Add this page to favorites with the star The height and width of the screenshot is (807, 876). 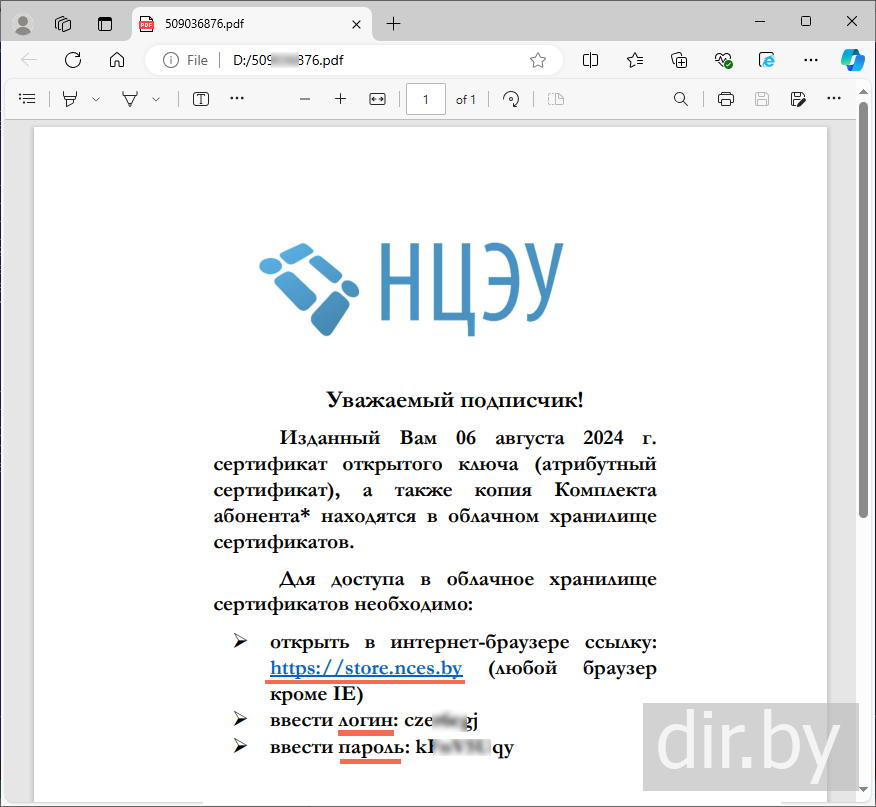click(x=537, y=60)
